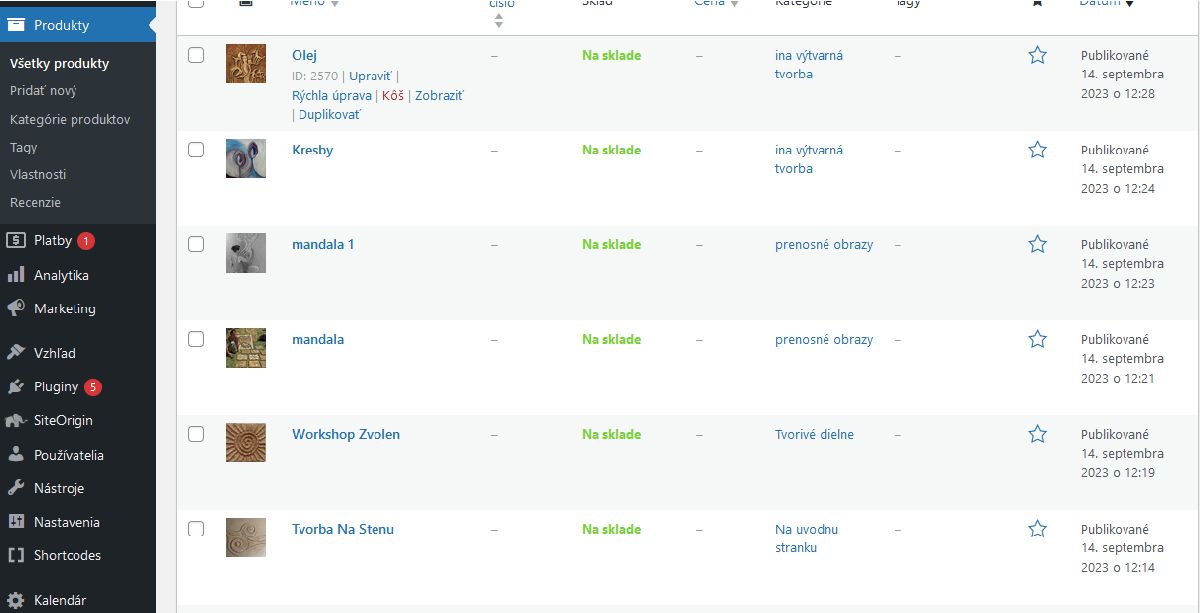Screen dimensions: 1200x613
Task: Tick the mandala 1 row checkbox
Action: [196, 244]
